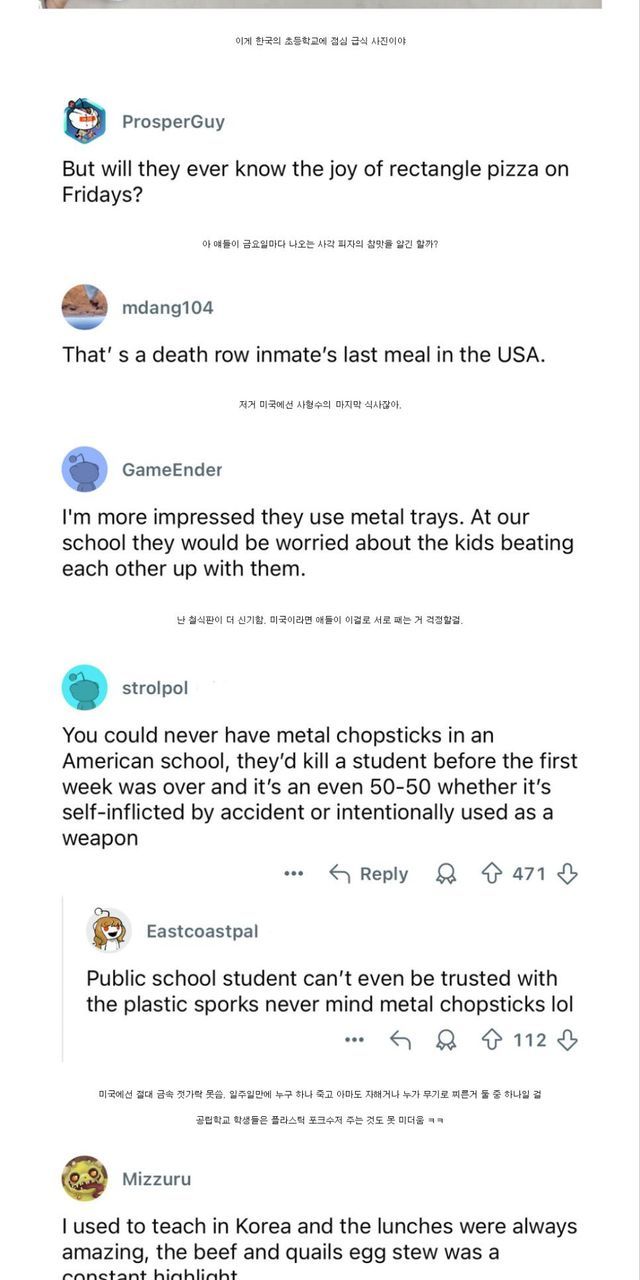640x1280 pixels.
Task: Downvote strolpol's metal chopsticks comment
Action: pyautogui.click(x=567, y=874)
